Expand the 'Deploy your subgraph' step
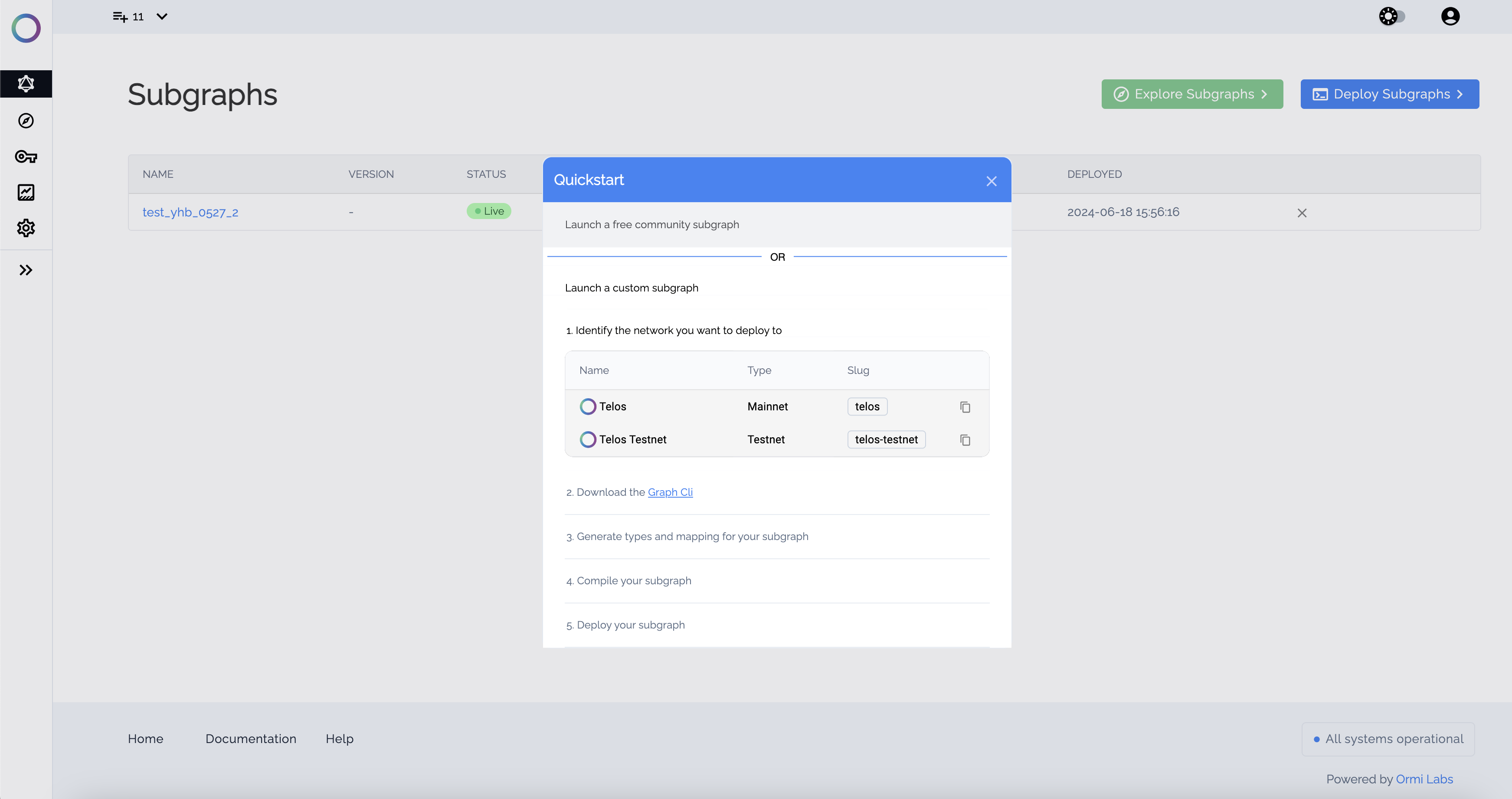 pyautogui.click(x=630, y=625)
